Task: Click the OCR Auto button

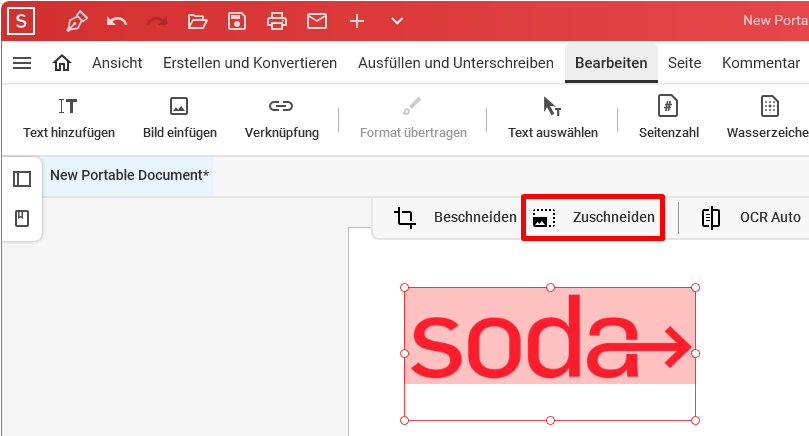Action: pyautogui.click(x=751, y=217)
